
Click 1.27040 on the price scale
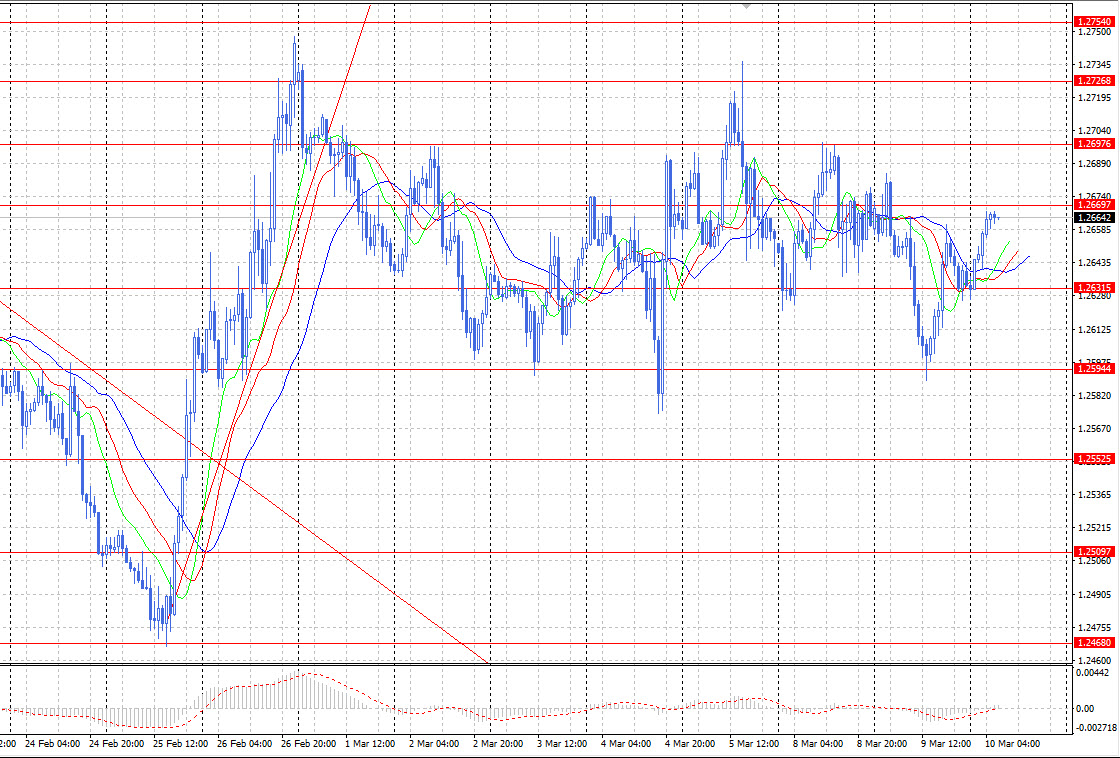coord(1094,131)
